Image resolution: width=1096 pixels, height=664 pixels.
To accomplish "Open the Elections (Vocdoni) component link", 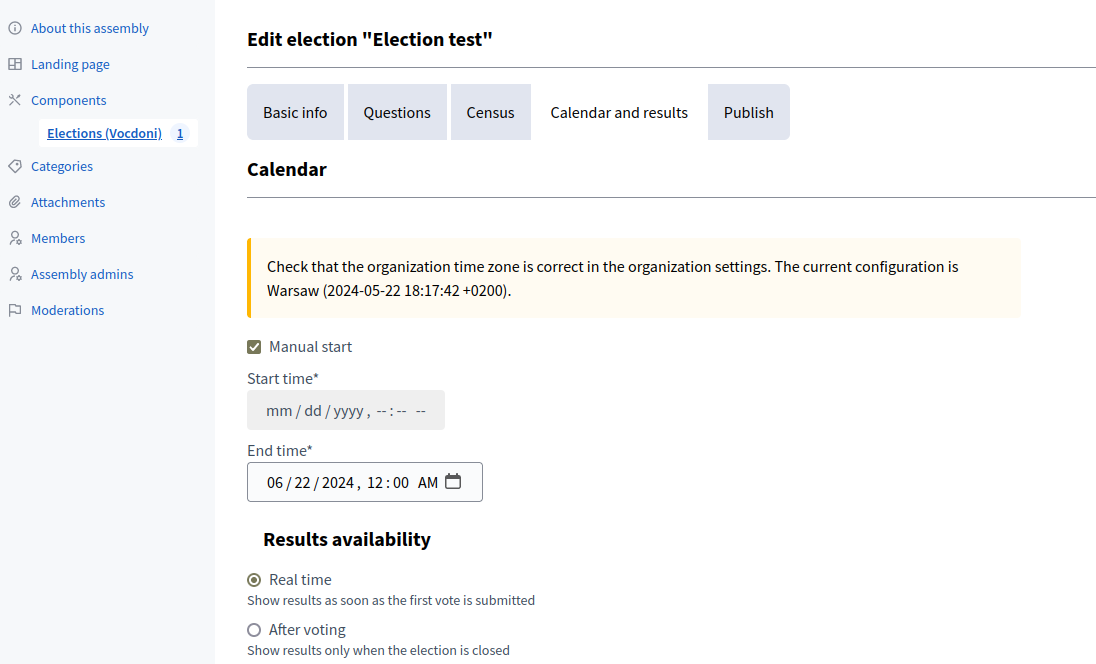I will tap(104, 133).
